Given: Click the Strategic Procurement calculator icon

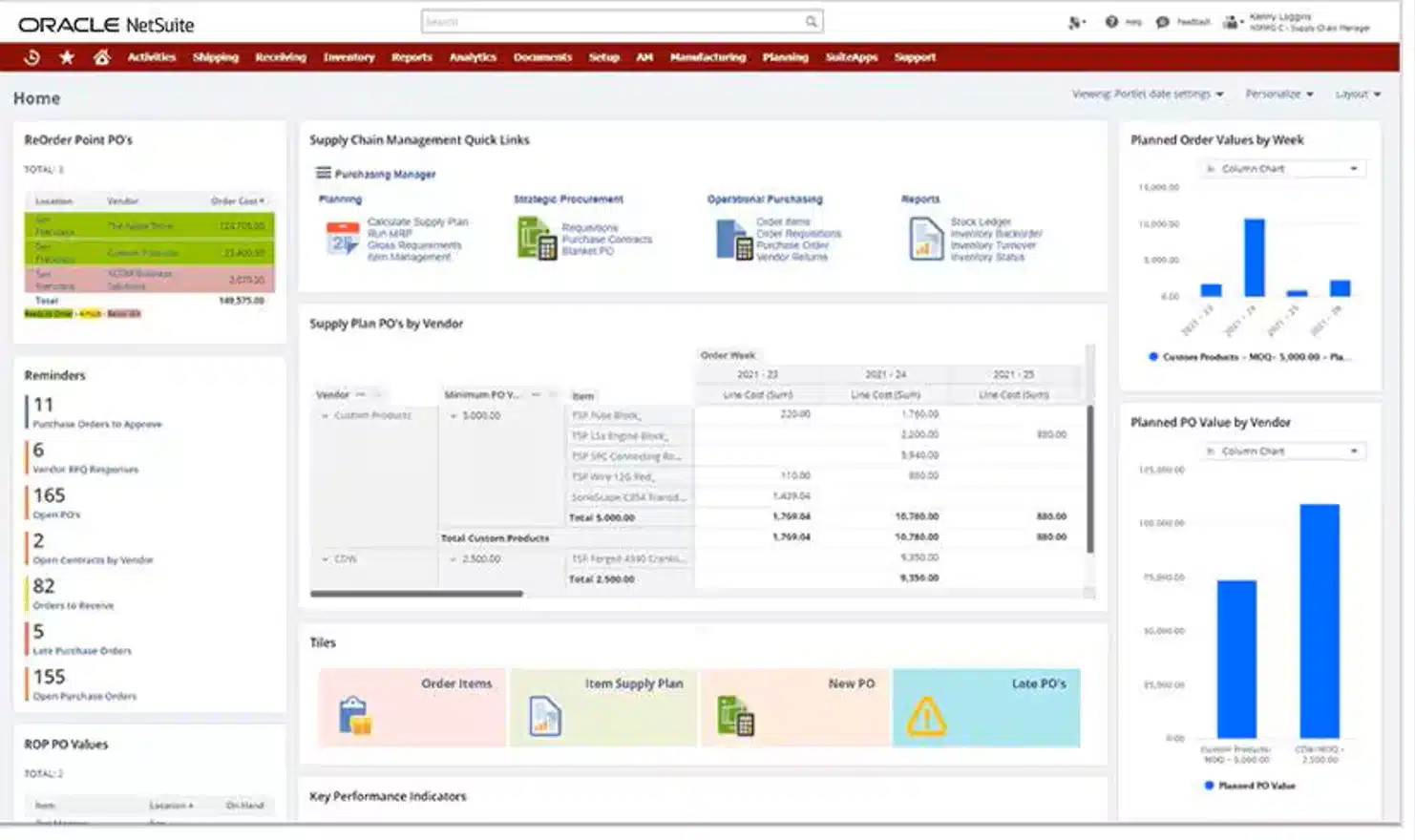Looking at the screenshot, I should point(537,238).
